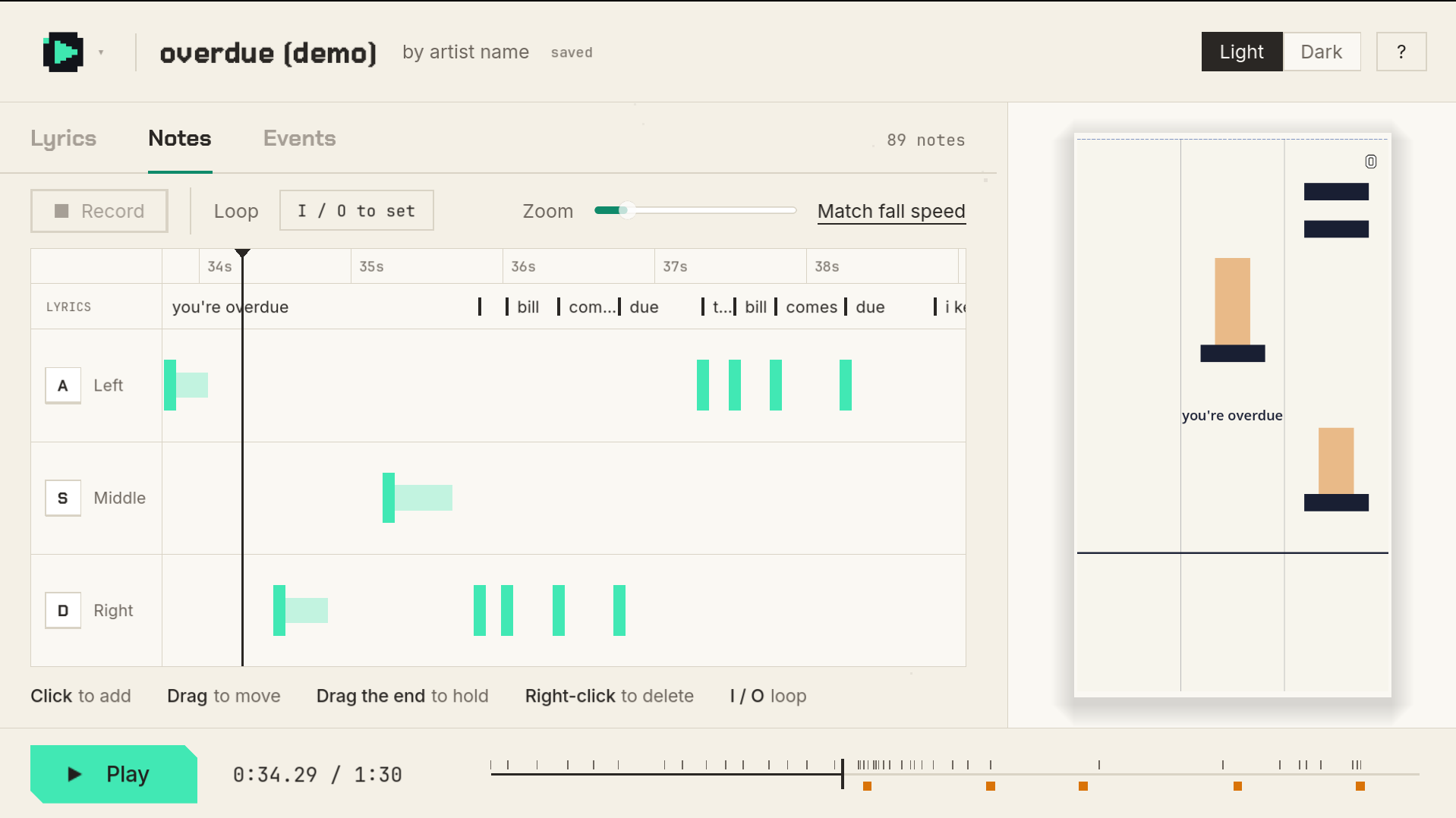Switch to Dark theme
Viewport: 1456px width, 818px height.
click(1321, 52)
